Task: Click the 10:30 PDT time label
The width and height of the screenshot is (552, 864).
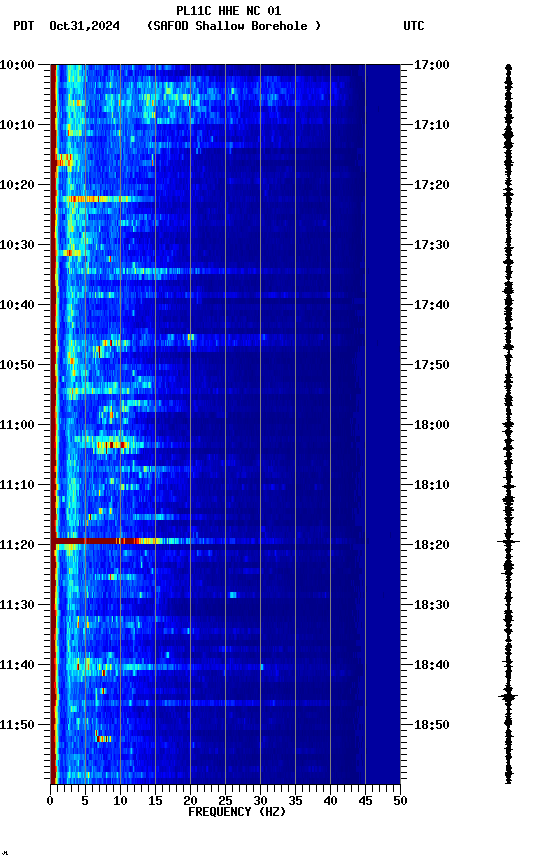Action: click(x=17, y=245)
